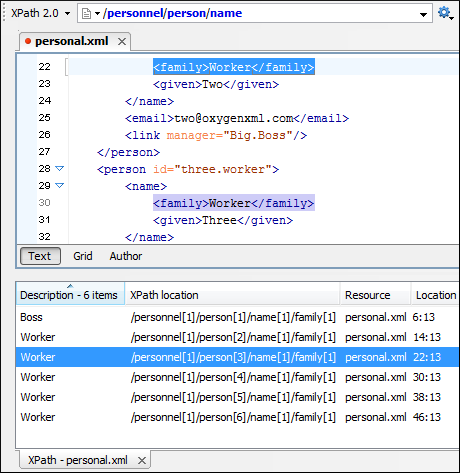The width and height of the screenshot is (460, 473).
Task: Open the scope selector arrow beside document icon
Action: click(x=97, y=14)
